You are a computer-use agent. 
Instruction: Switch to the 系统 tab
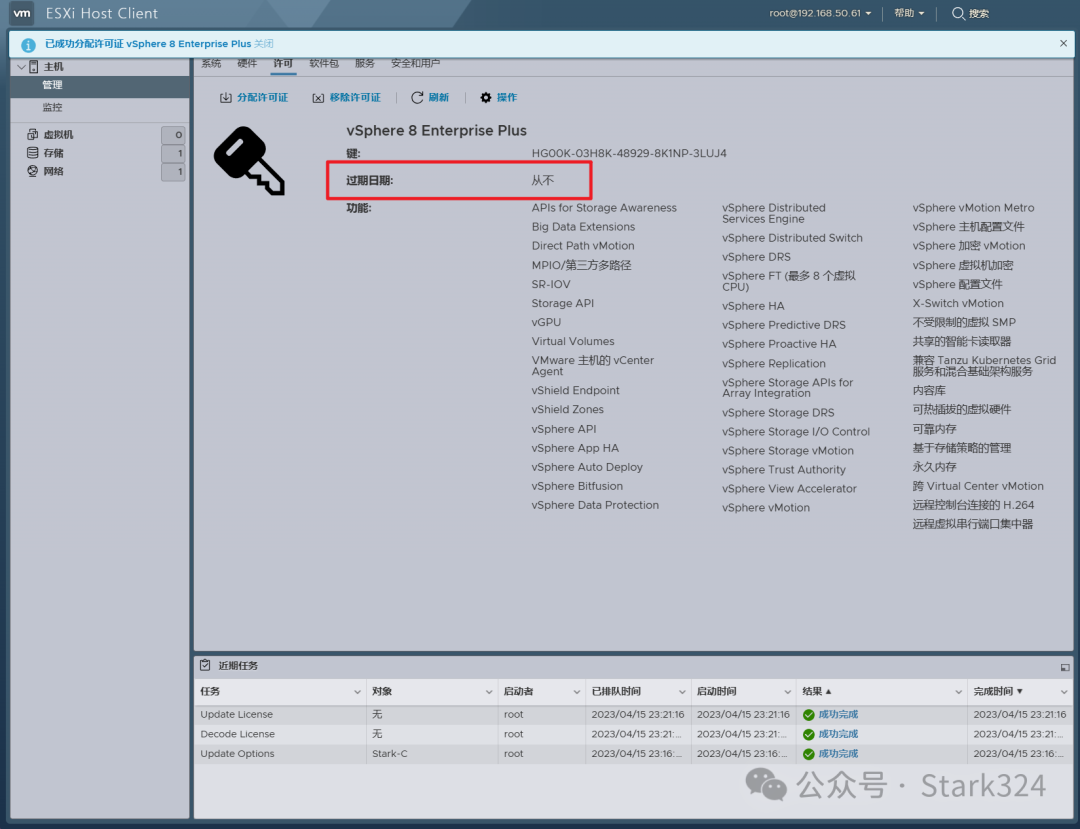coord(211,63)
